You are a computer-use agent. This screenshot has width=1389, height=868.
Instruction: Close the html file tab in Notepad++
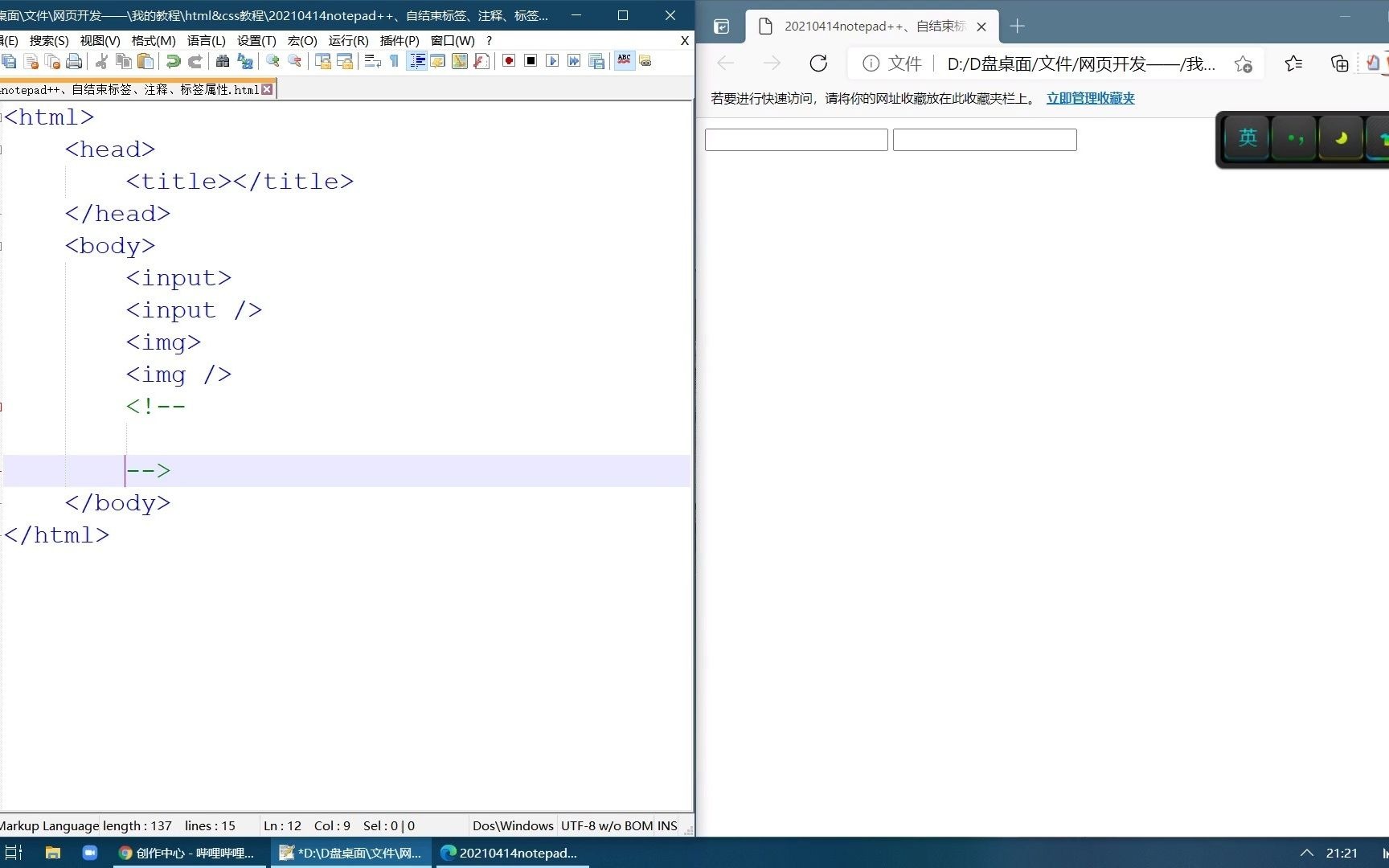pyautogui.click(x=267, y=89)
